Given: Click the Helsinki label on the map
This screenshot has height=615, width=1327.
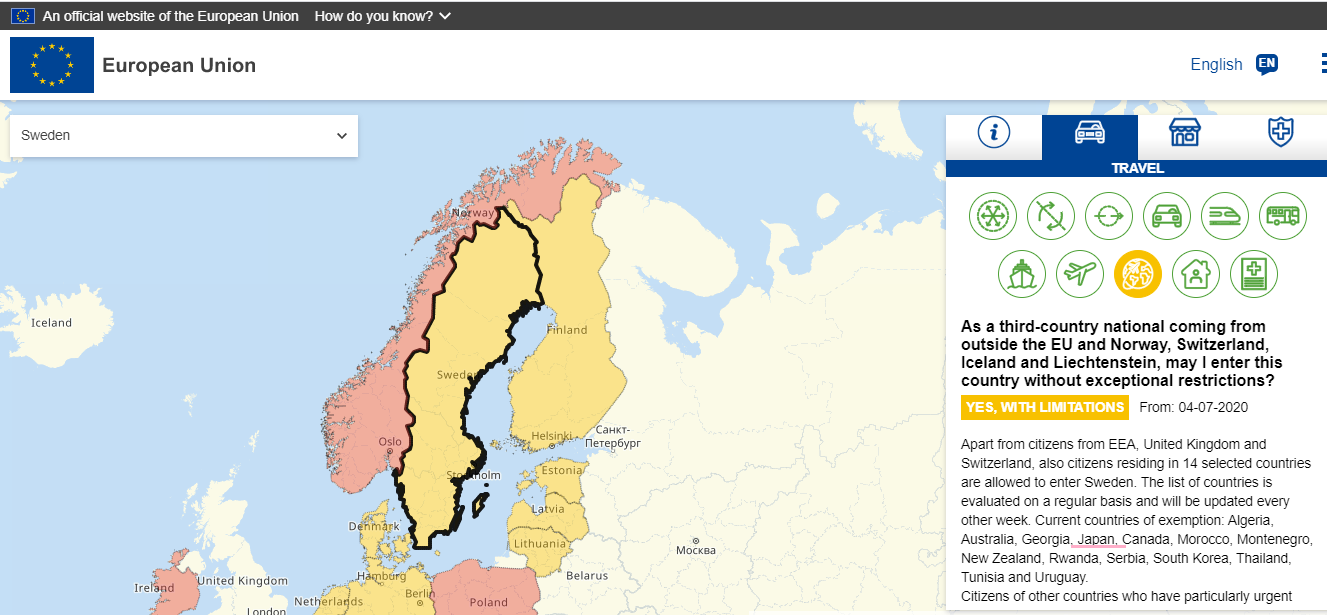Looking at the screenshot, I should pyautogui.click(x=551, y=436).
